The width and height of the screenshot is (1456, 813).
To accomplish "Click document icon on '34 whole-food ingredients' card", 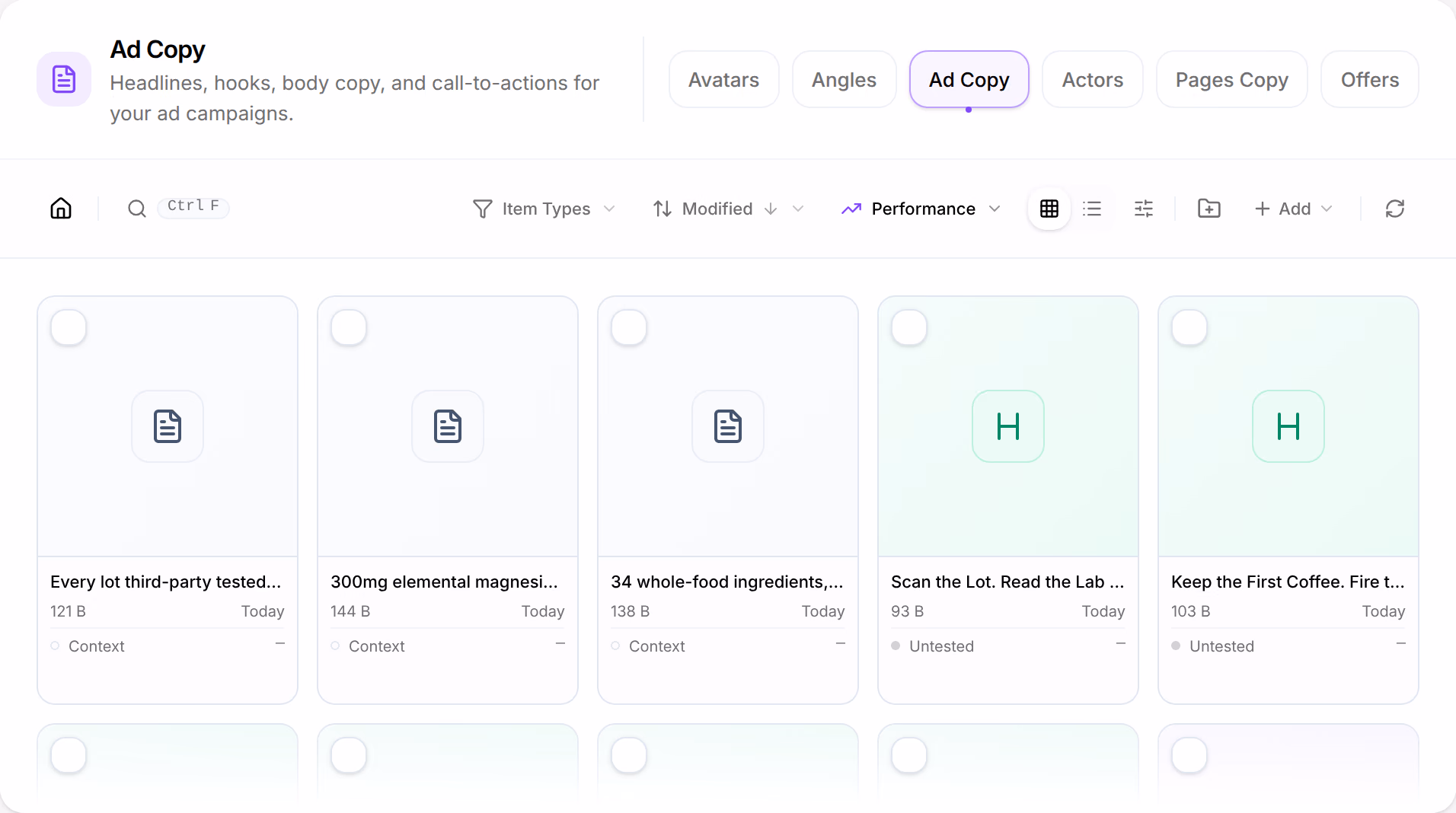I will click(728, 426).
